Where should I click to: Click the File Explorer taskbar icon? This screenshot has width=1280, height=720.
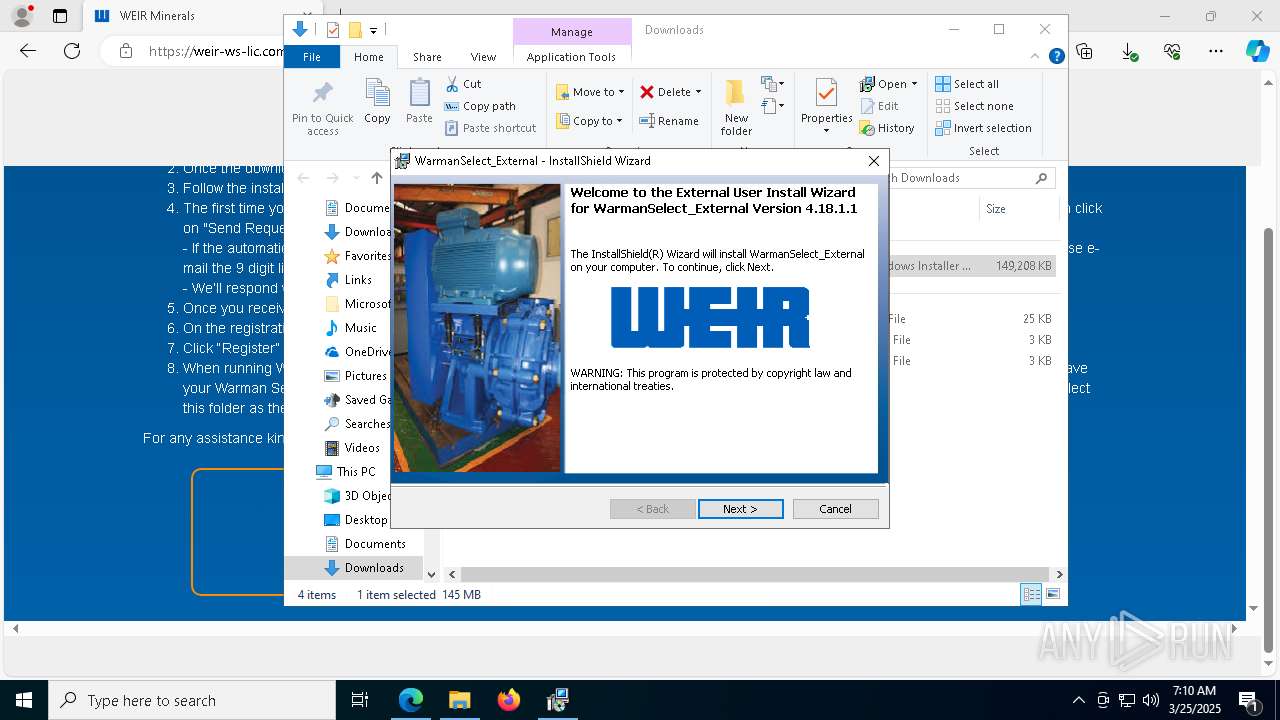point(459,701)
